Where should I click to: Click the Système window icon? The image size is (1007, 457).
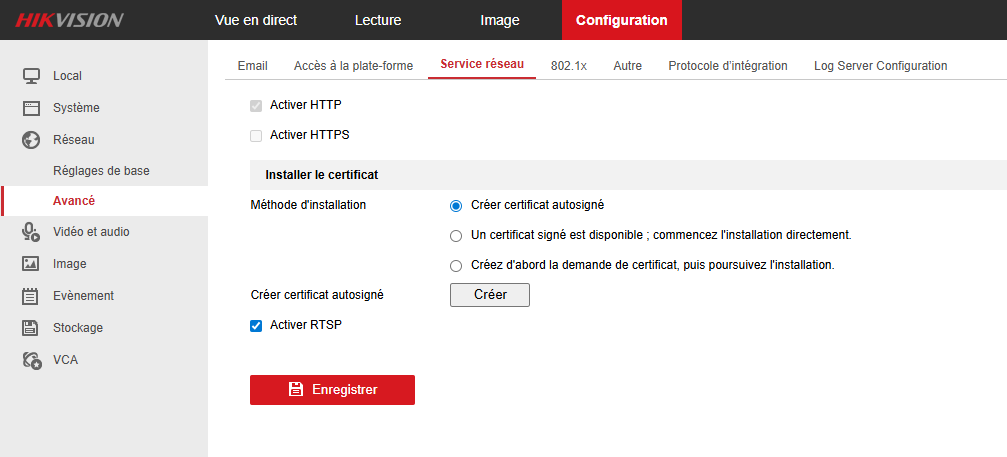coord(31,108)
